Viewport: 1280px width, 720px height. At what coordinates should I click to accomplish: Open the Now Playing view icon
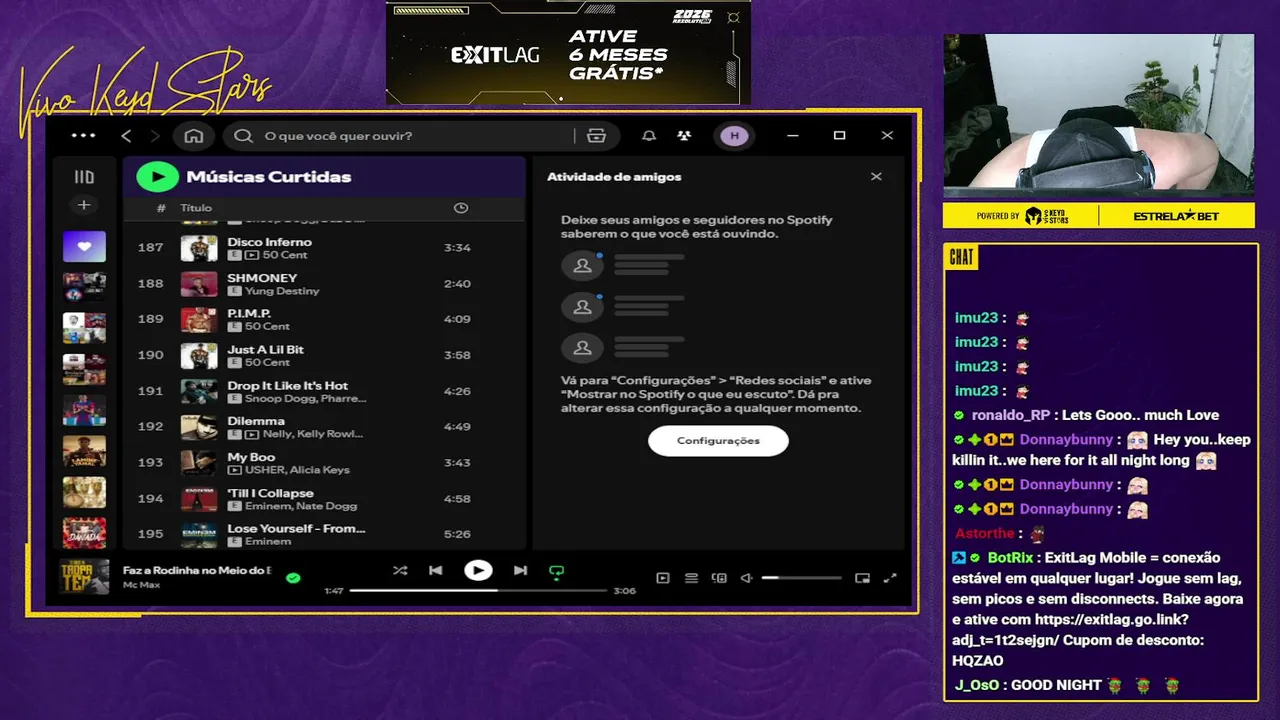(662, 578)
